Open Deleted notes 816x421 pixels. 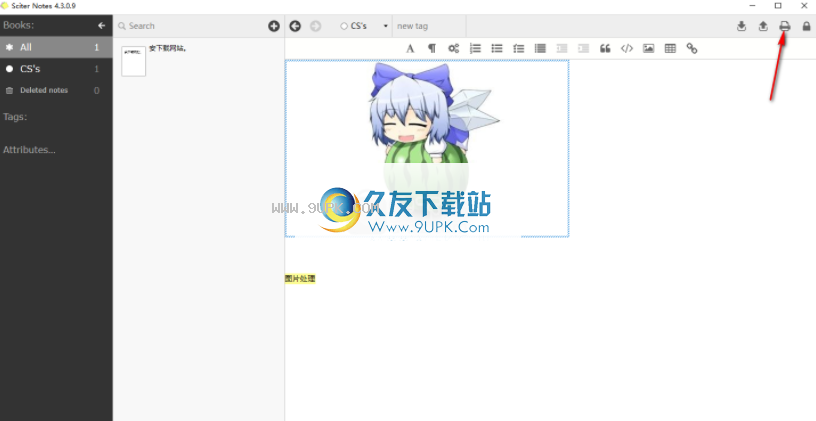[56, 91]
